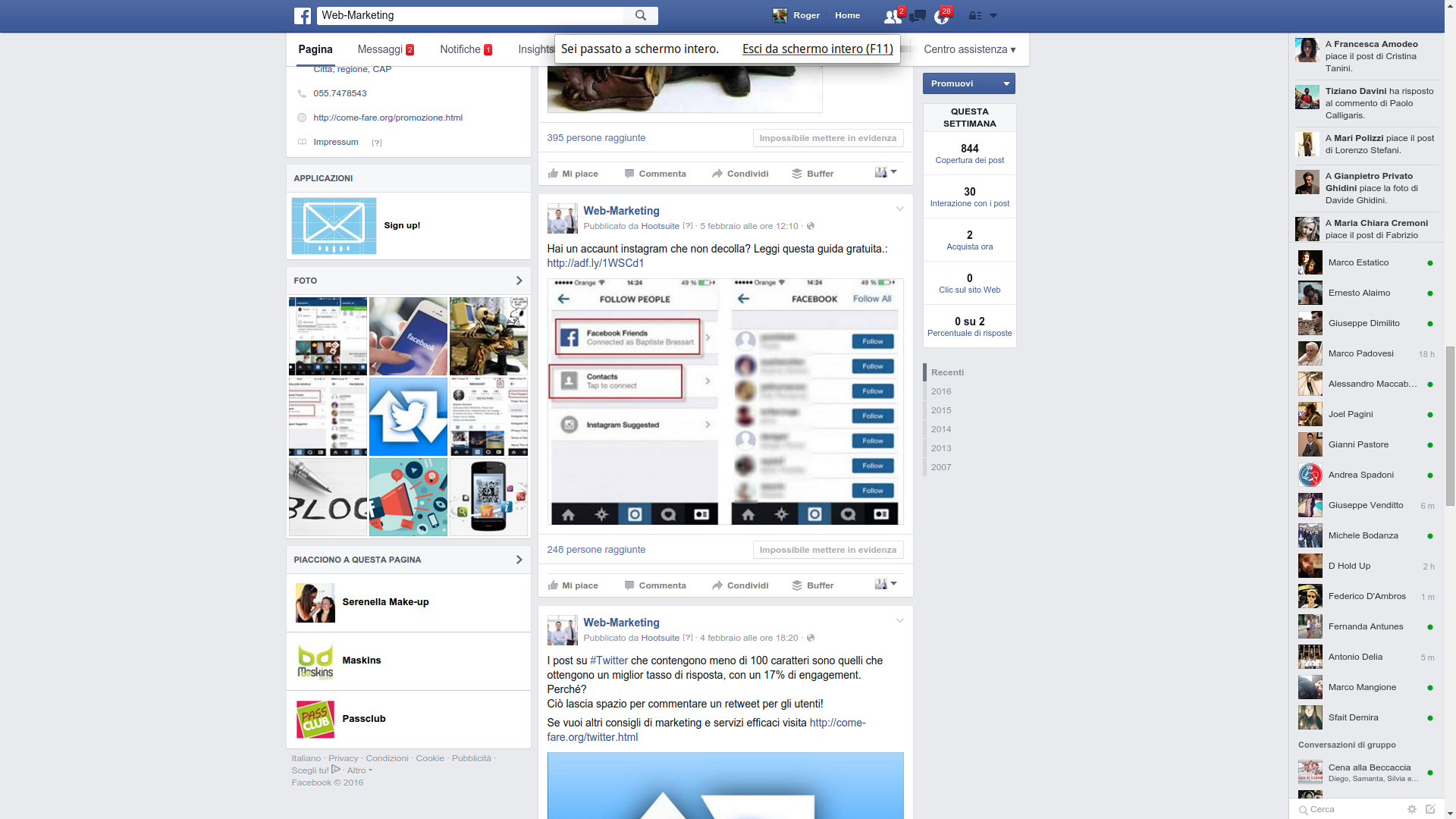Open the Twitter bird photo thumbnail

click(x=408, y=417)
